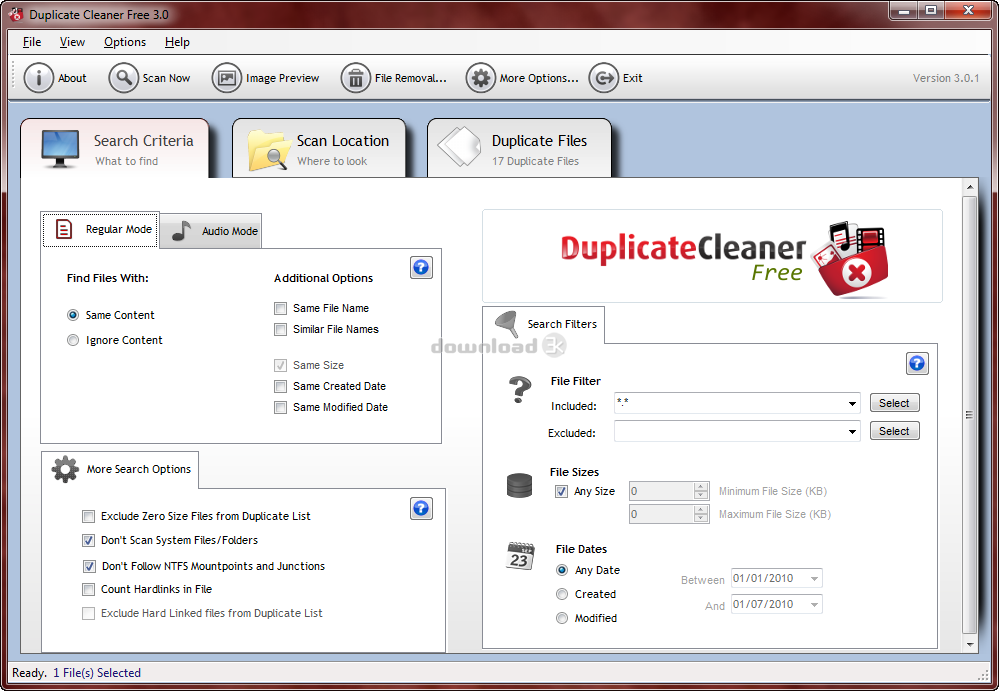Click the Minimum File Size input field

661,491
